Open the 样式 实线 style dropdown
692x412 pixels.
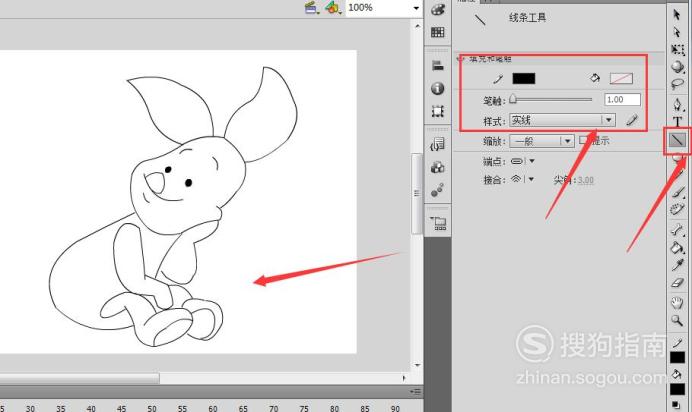(x=562, y=120)
